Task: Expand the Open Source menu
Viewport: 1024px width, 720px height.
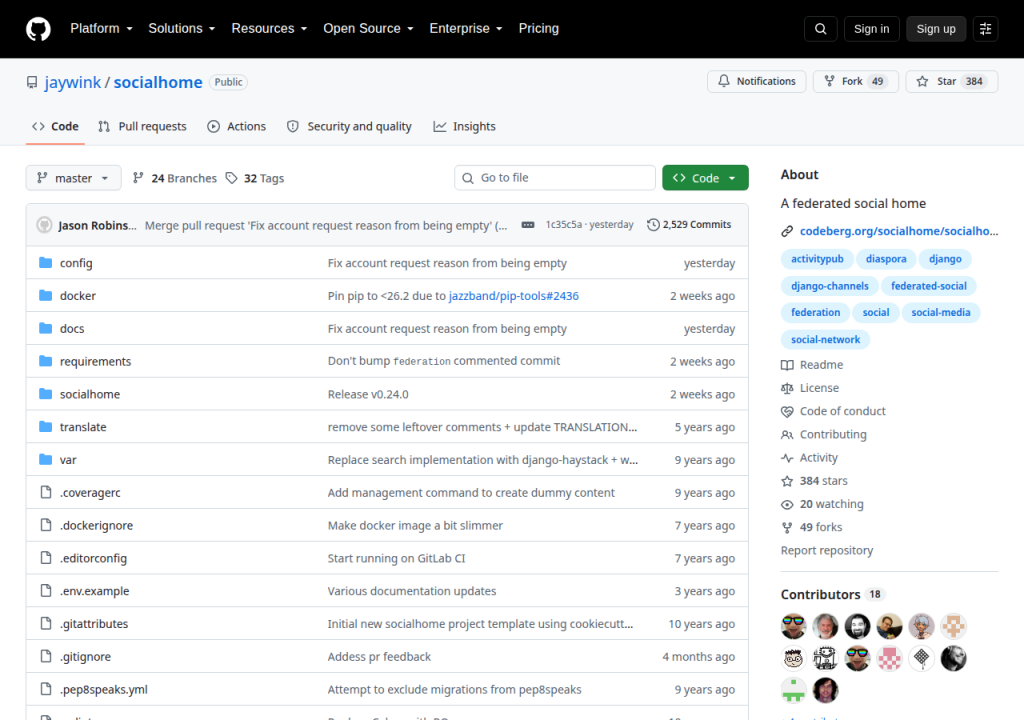Action: tap(368, 29)
